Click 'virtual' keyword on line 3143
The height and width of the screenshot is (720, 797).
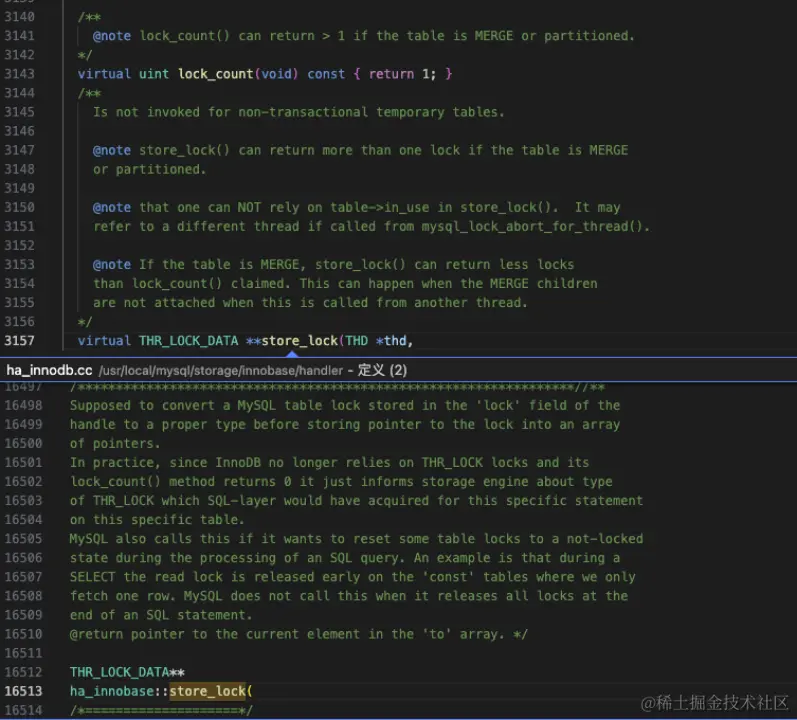104,74
